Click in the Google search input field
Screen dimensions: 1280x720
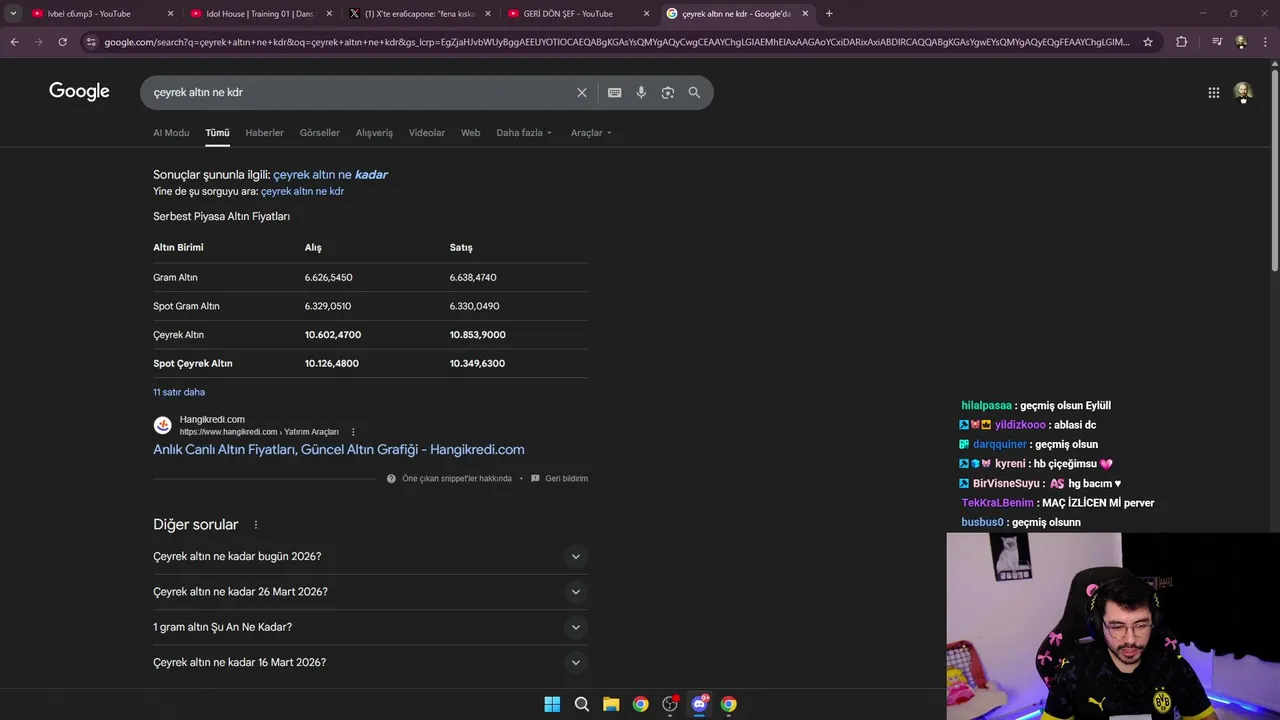tap(360, 92)
